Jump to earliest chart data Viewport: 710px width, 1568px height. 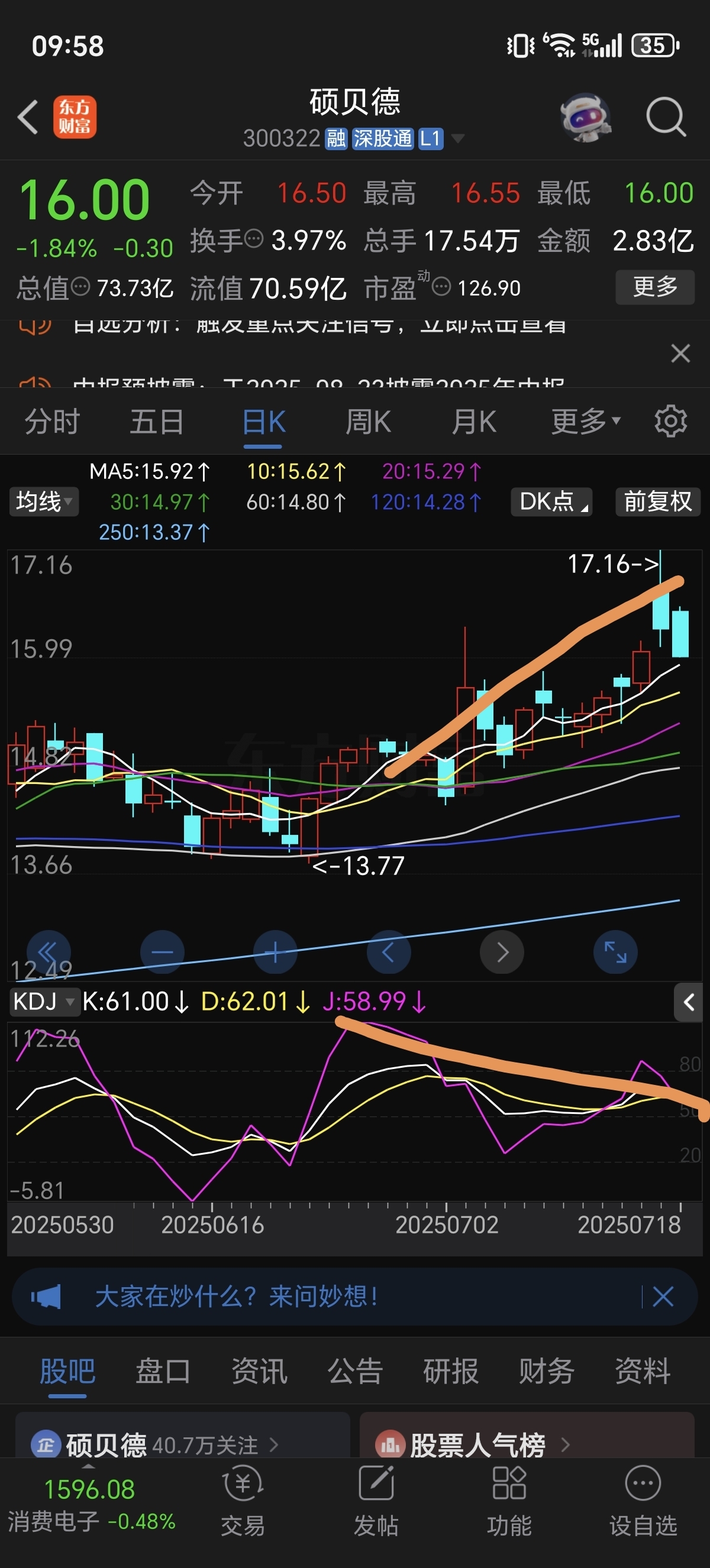[49, 951]
